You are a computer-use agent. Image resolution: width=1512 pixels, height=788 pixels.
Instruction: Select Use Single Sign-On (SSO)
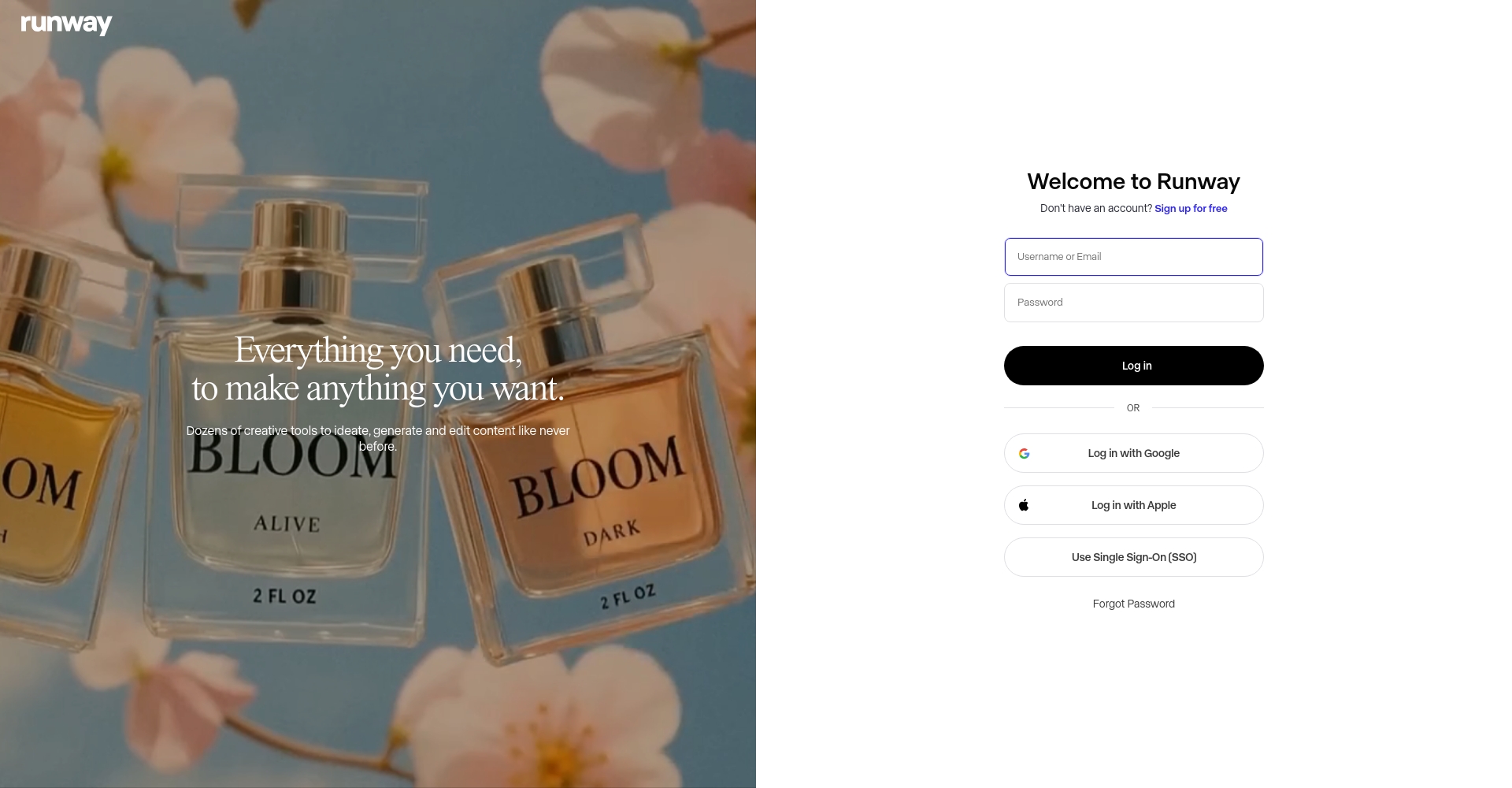pyautogui.click(x=1133, y=557)
